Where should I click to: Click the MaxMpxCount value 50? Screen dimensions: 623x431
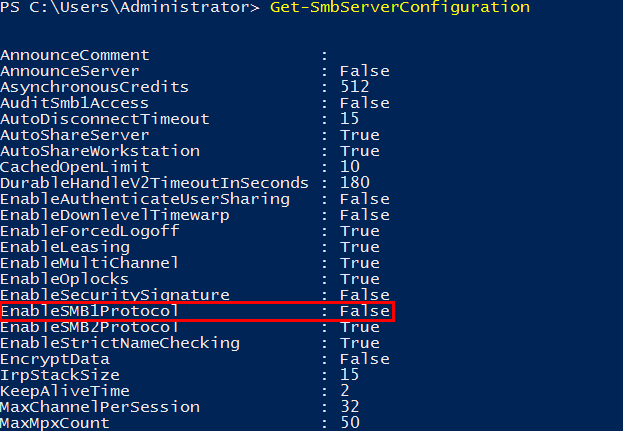[x=350, y=423]
